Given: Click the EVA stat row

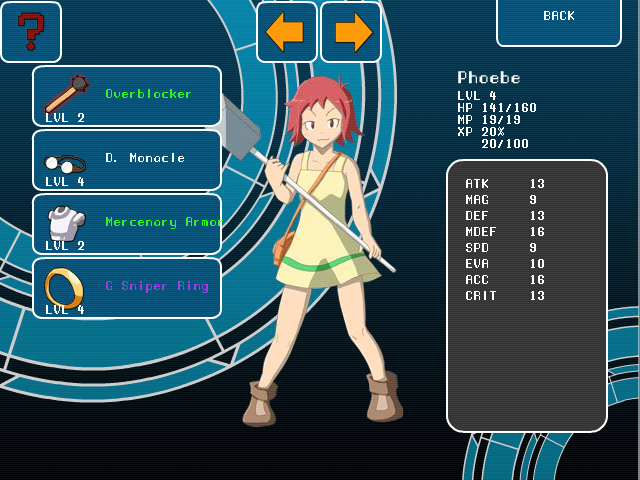Looking at the screenshot, I should (x=505, y=264).
